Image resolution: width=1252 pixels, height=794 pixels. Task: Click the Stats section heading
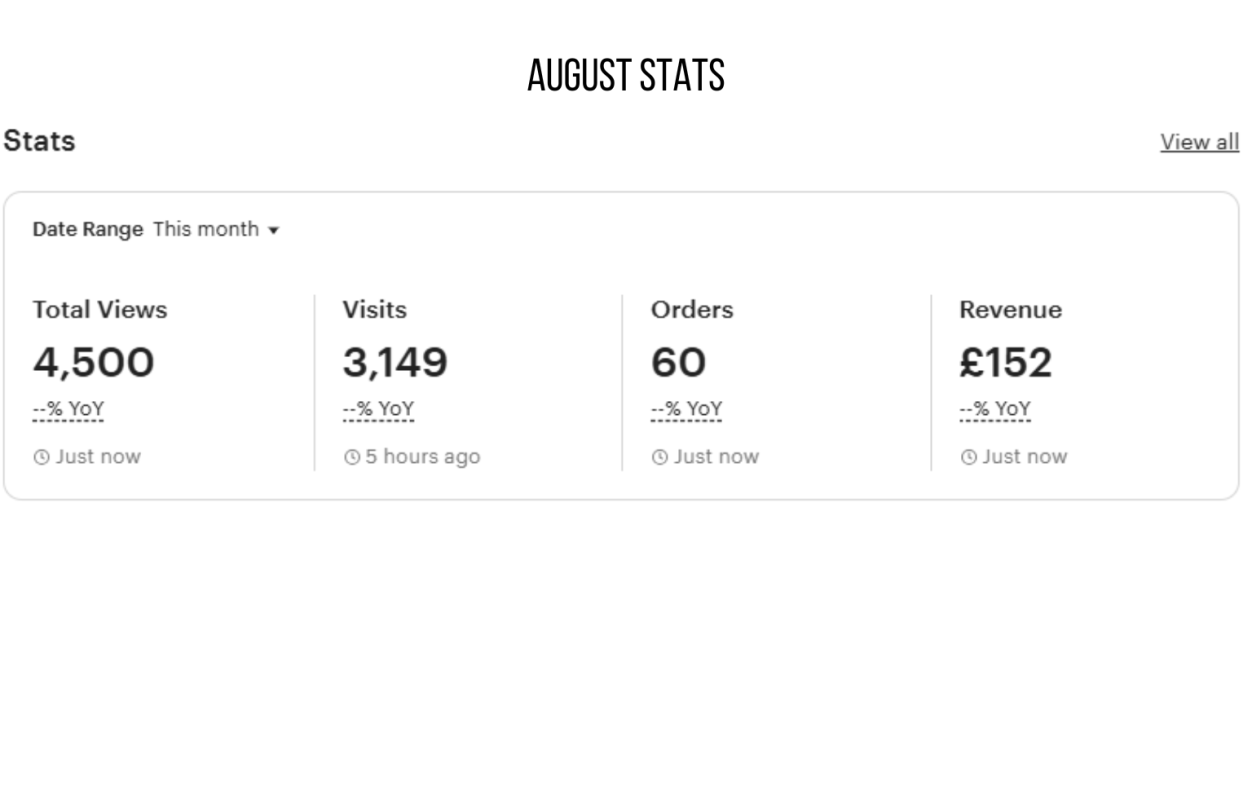point(39,141)
